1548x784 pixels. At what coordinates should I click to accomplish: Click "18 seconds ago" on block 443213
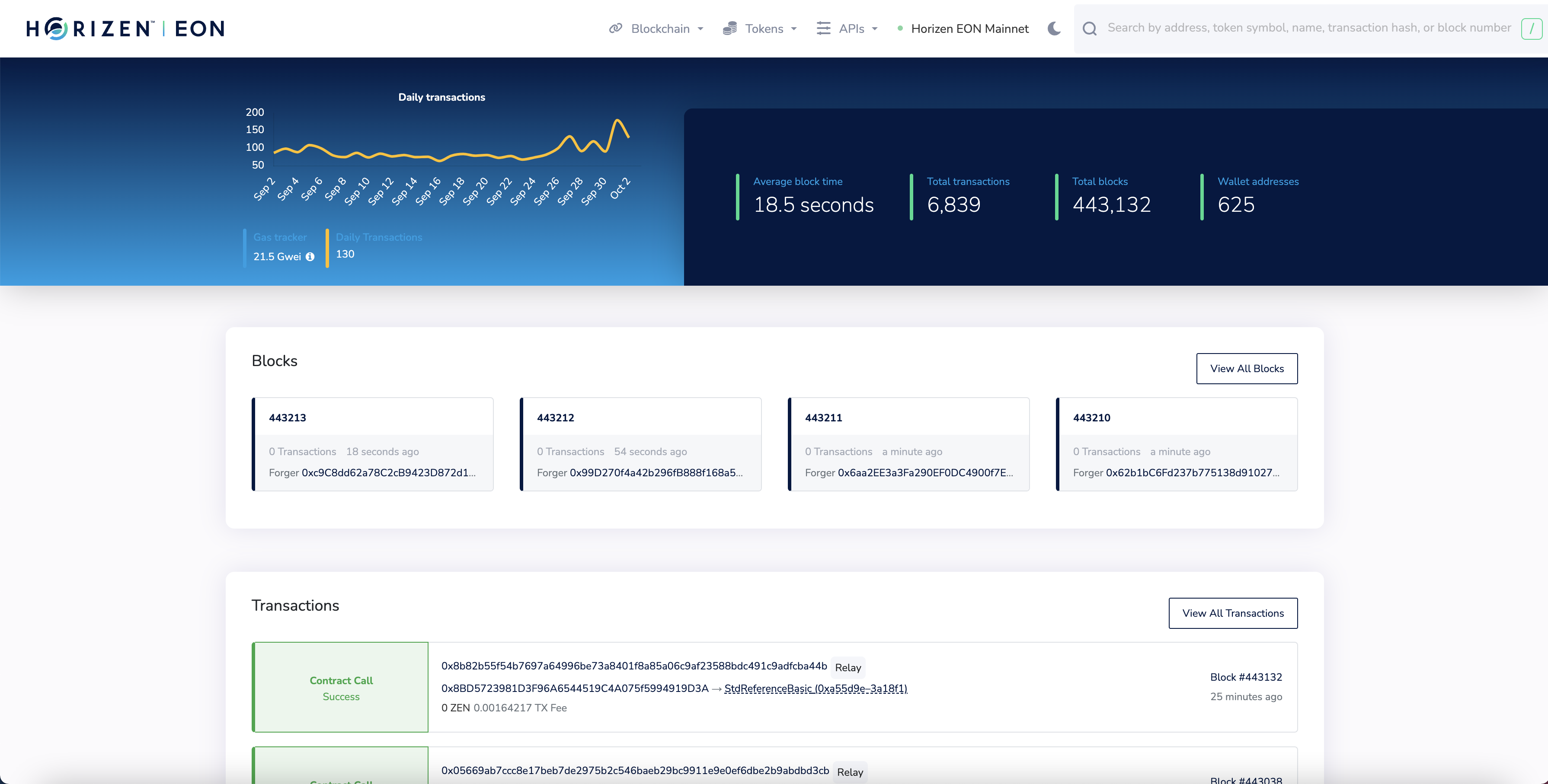point(382,452)
